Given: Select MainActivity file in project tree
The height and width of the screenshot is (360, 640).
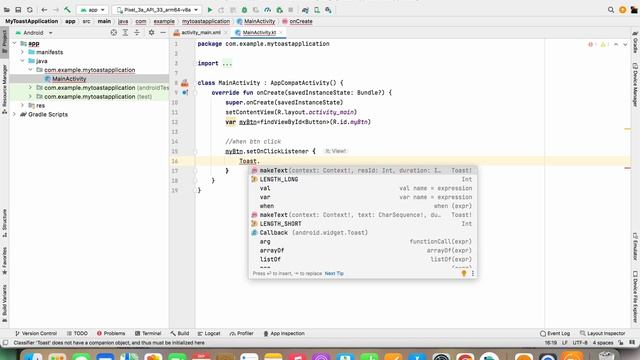Looking at the screenshot, I should click(x=89, y=79).
